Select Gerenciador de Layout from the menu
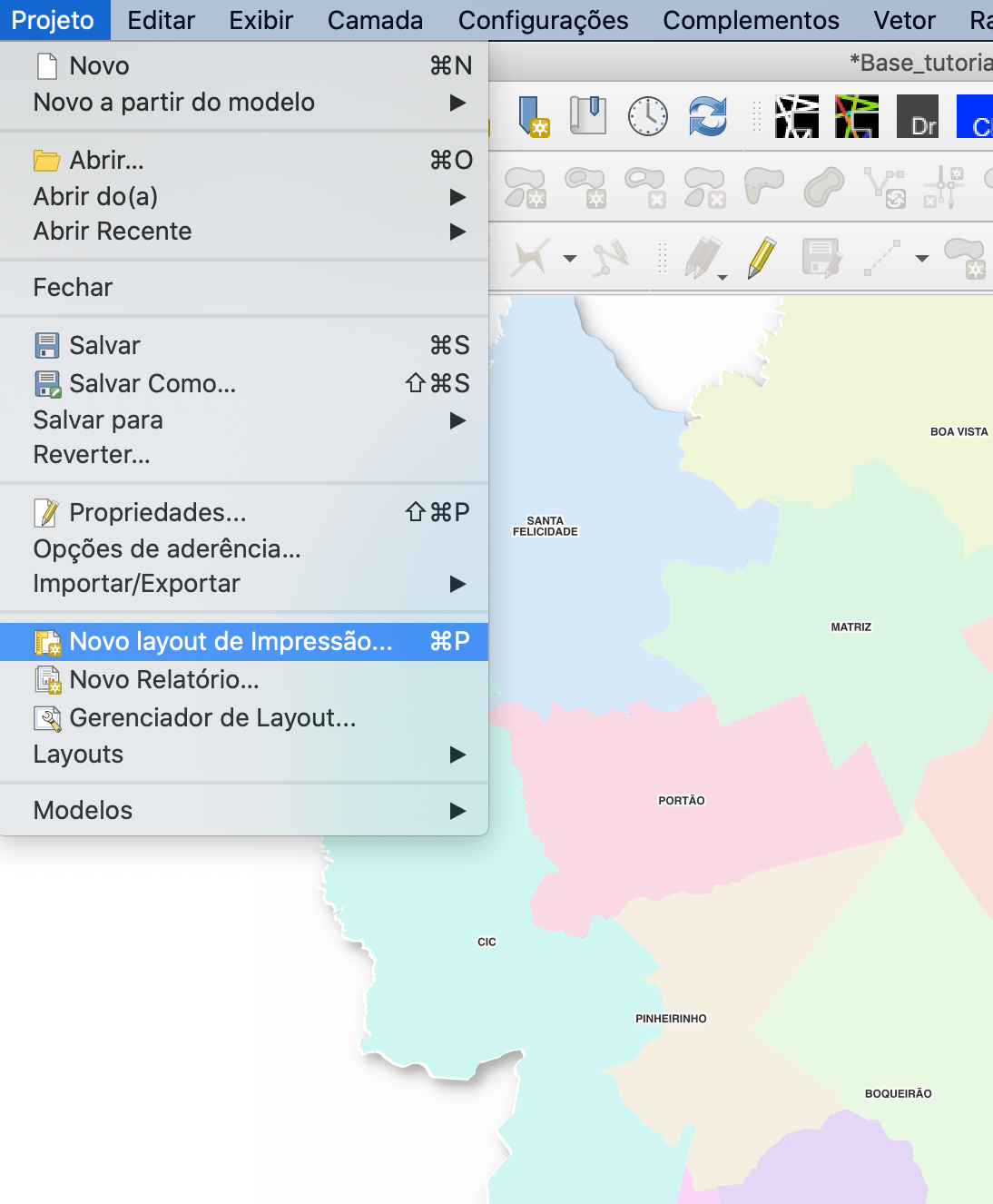This screenshot has width=993, height=1204. (213, 718)
